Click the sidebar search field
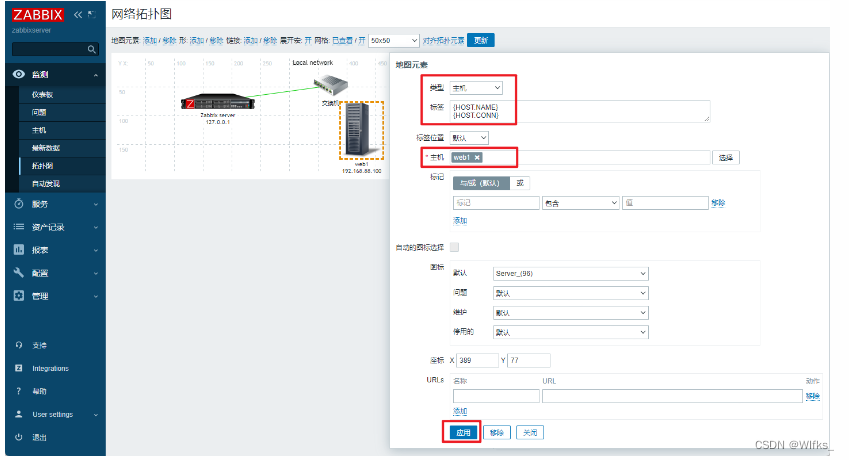This screenshot has width=849, height=460. pyautogui.click(x=55, y=49)
